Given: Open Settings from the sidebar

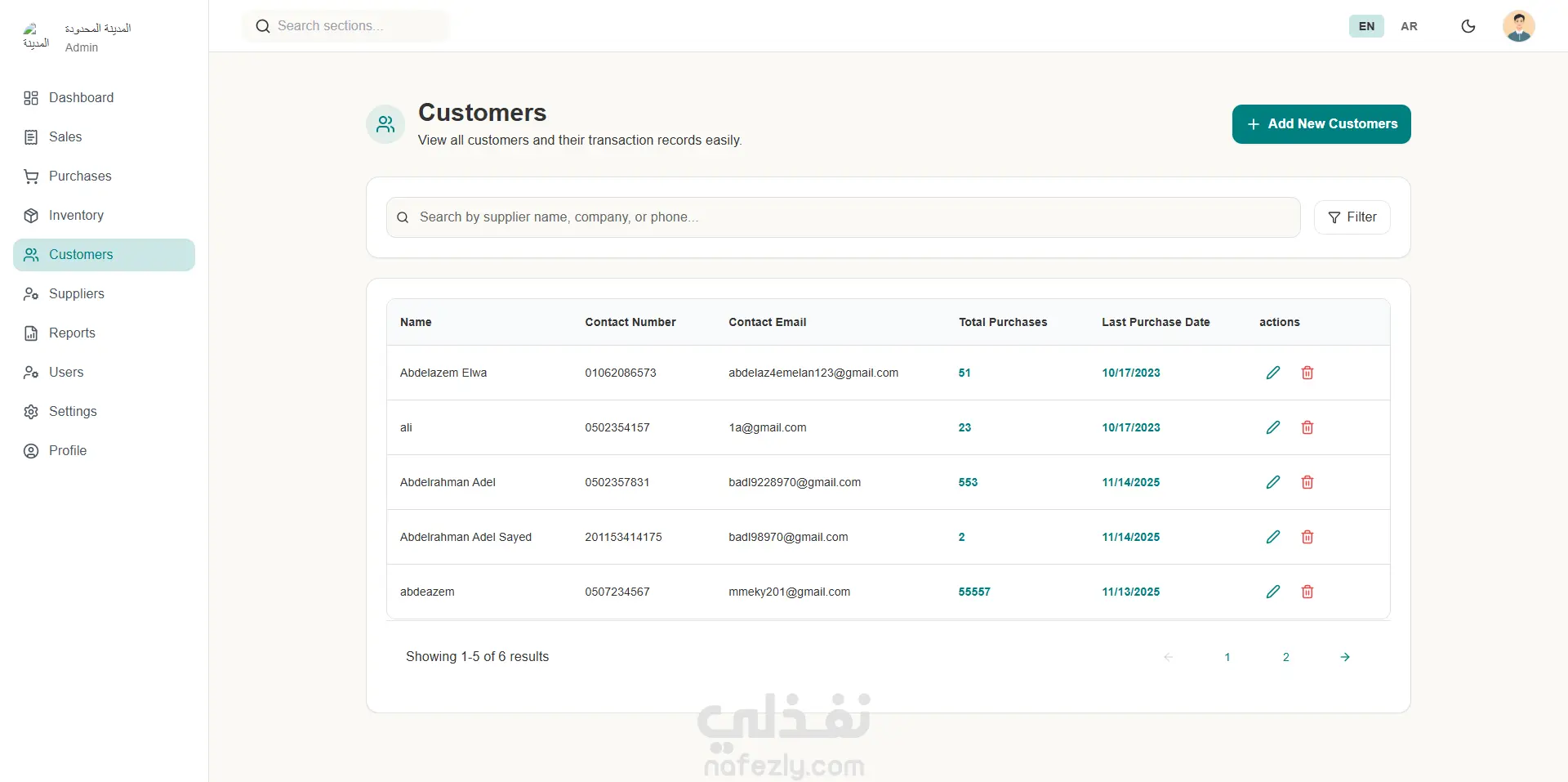Looking at the screenshot, I should [73, 412].
